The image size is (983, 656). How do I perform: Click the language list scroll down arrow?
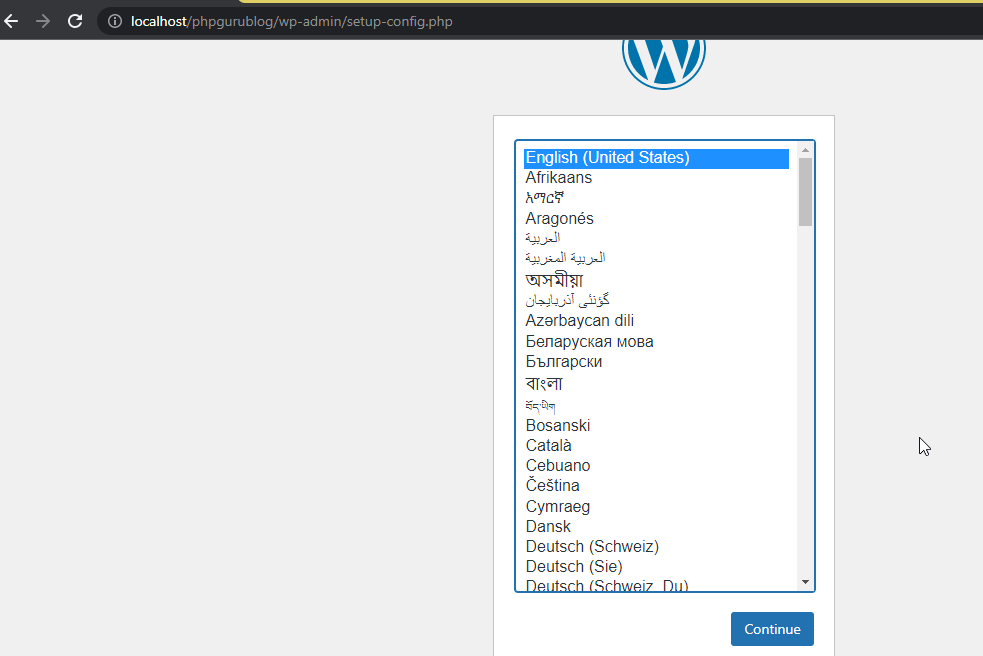pyautogui.click(x=805, y=582)
